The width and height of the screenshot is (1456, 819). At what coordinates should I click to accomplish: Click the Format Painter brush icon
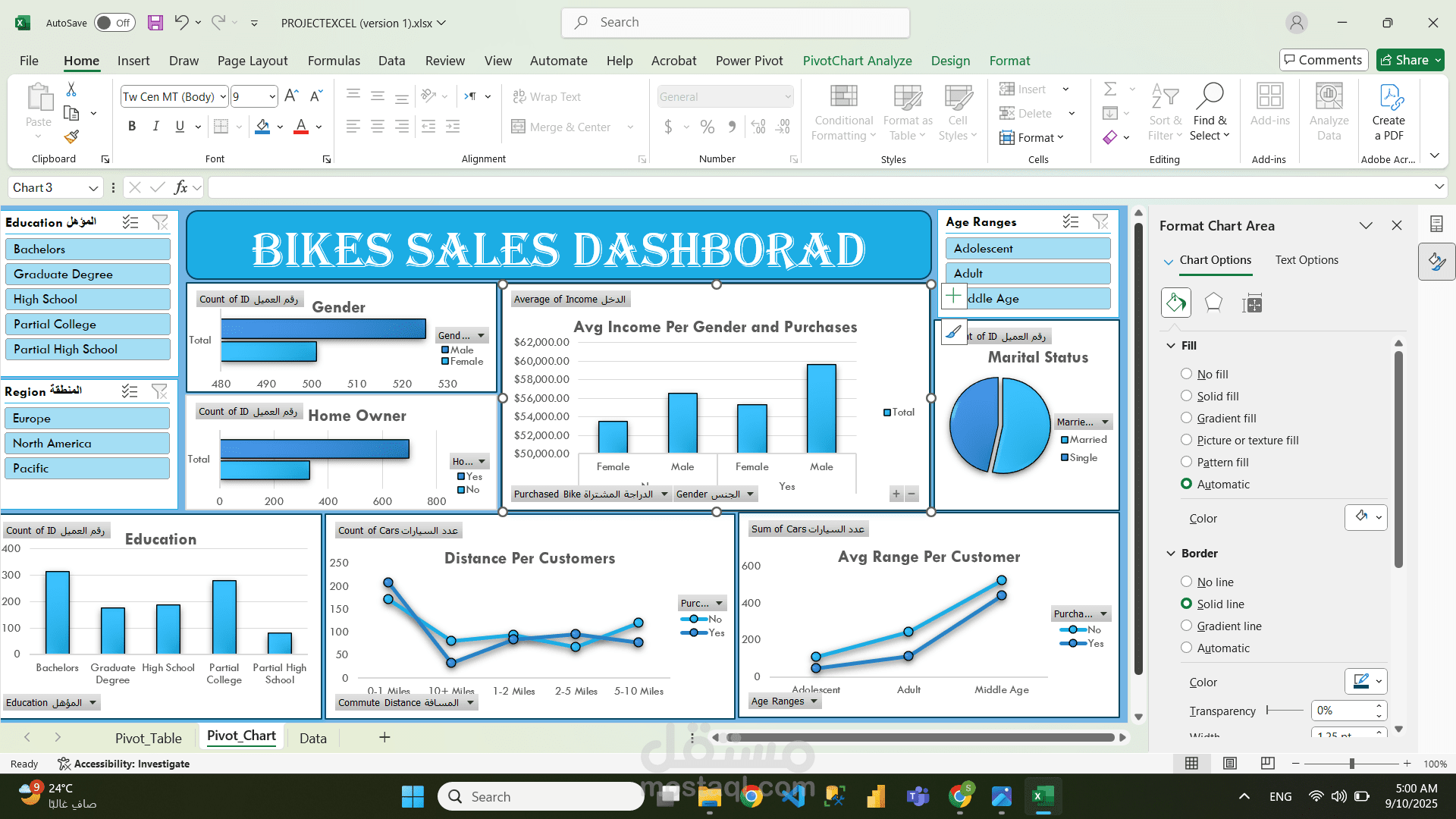pos(71,136)
